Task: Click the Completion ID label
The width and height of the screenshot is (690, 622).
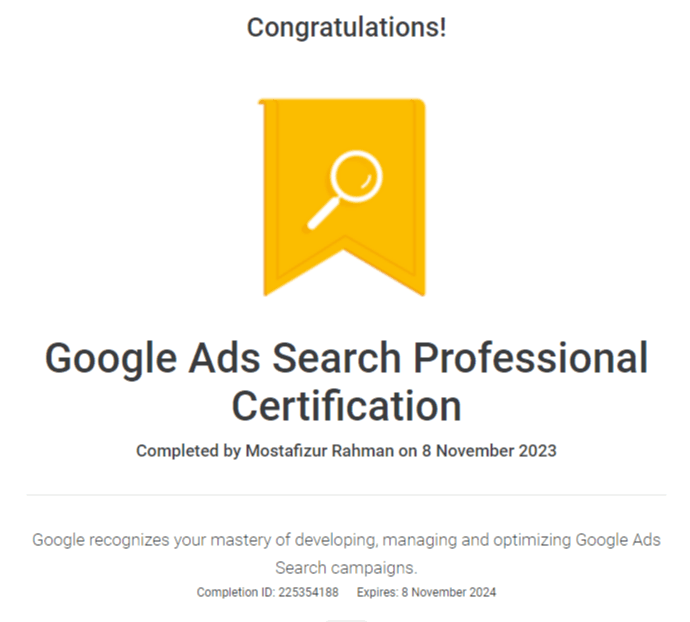Action: [234, 593]
